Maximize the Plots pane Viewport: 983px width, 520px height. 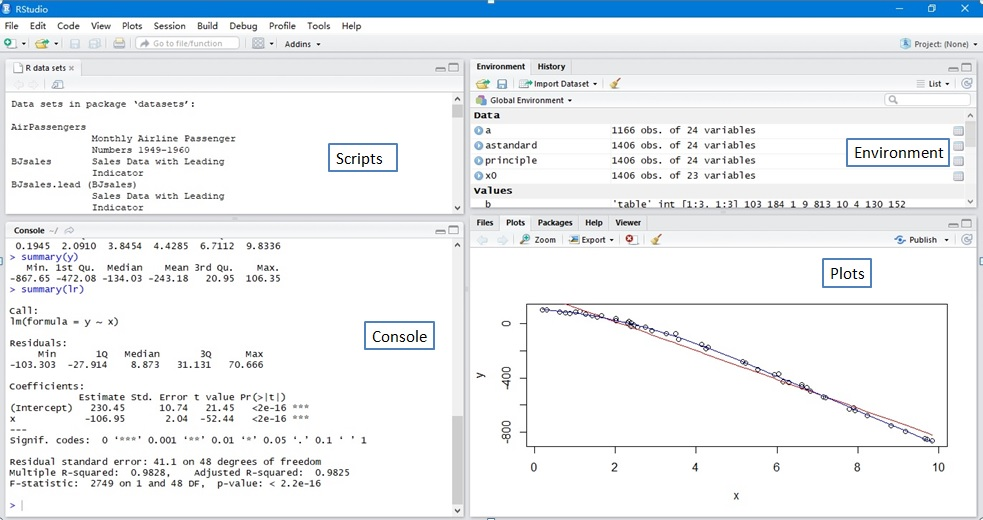(x=967, y=223)
